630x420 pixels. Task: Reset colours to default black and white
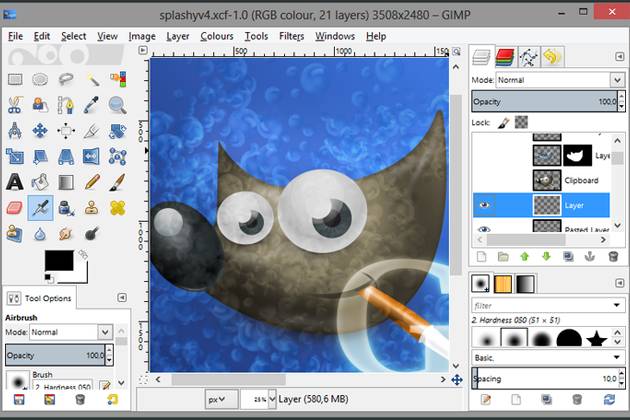[49, 278]
